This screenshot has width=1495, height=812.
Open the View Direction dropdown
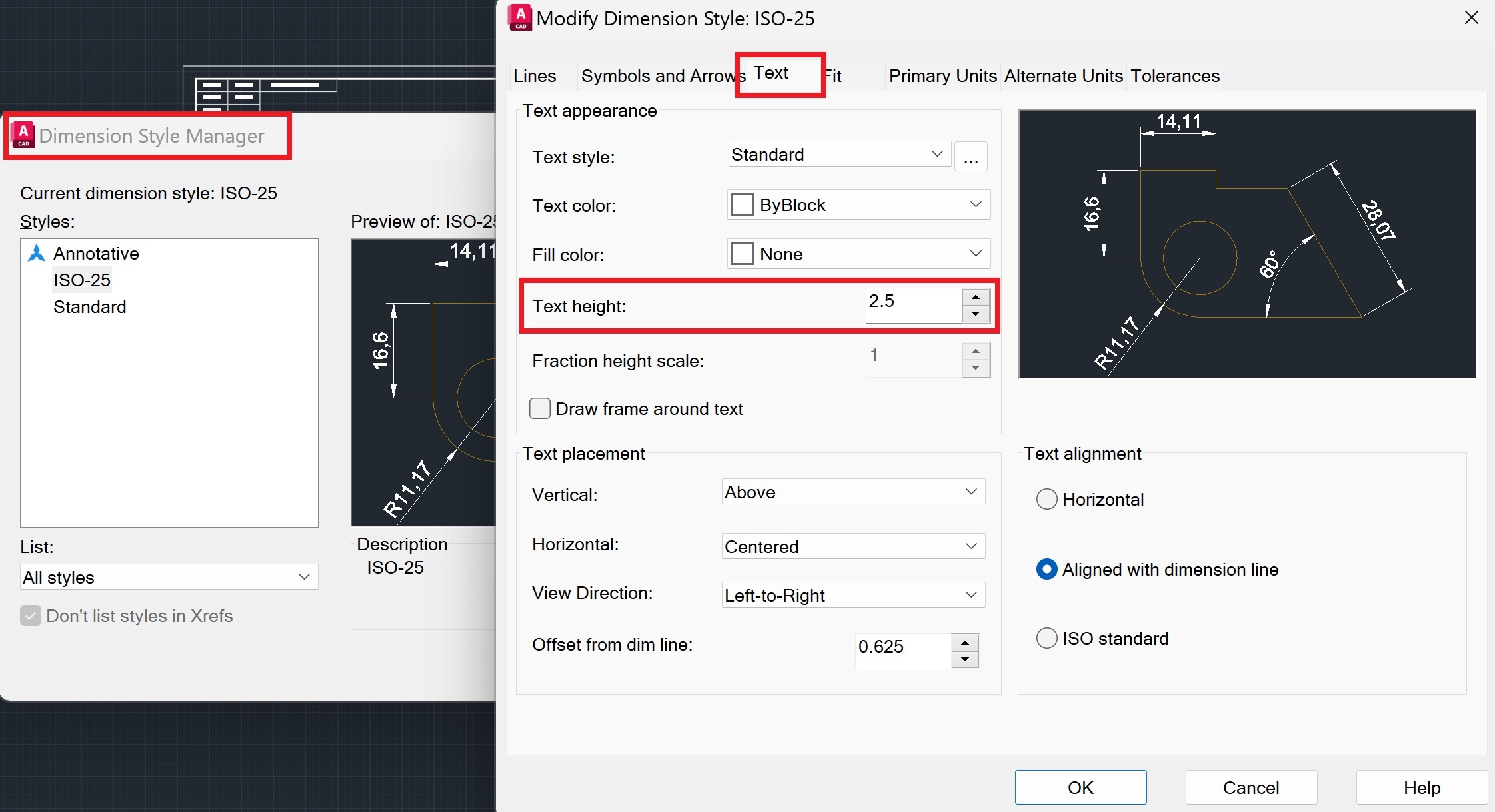coord(853,596)
